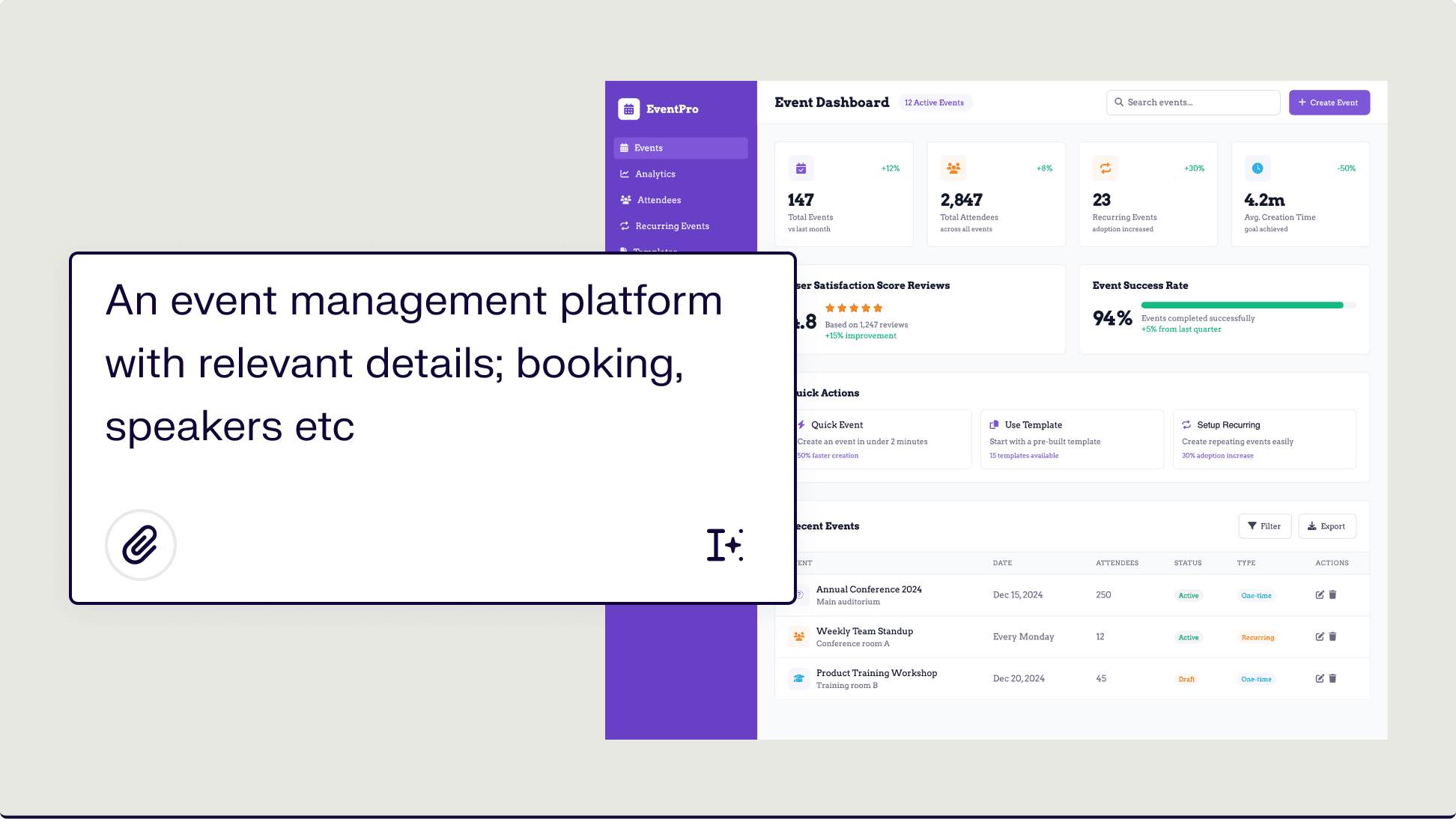This screenshot has height=819, width=1456.
Task: Click the text insertion icon on the overlay card
Action: [x=724, y=545]
